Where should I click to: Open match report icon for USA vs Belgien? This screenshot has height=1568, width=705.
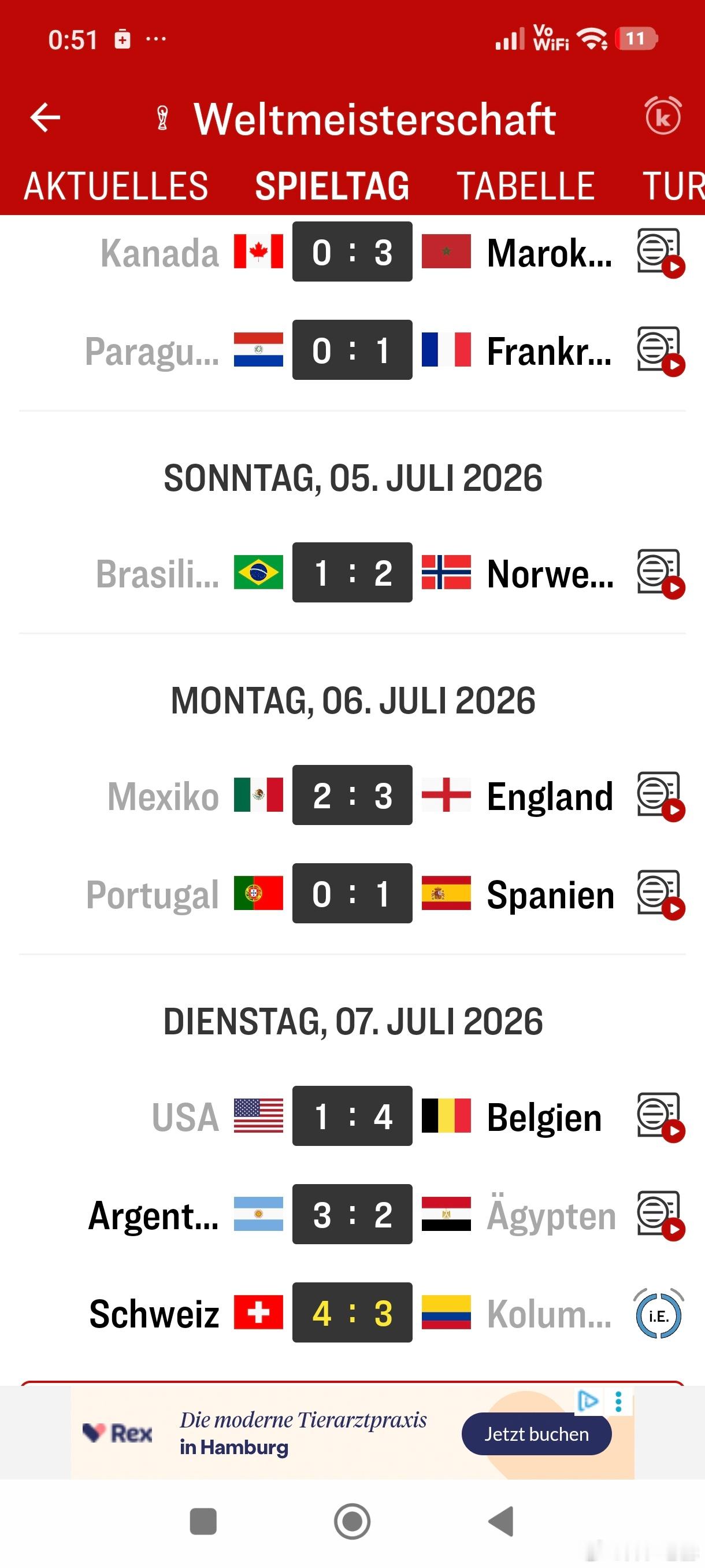661,1118
